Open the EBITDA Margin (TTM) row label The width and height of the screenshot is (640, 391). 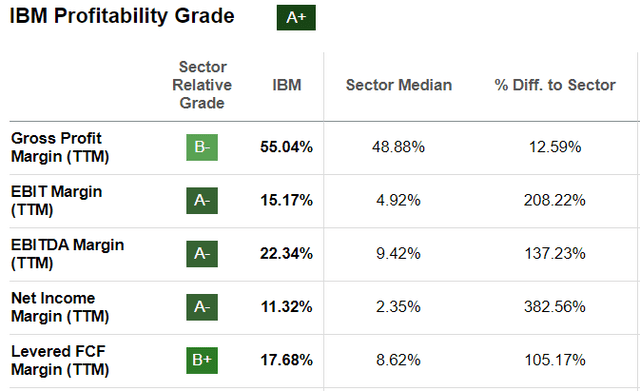[67, 254]
